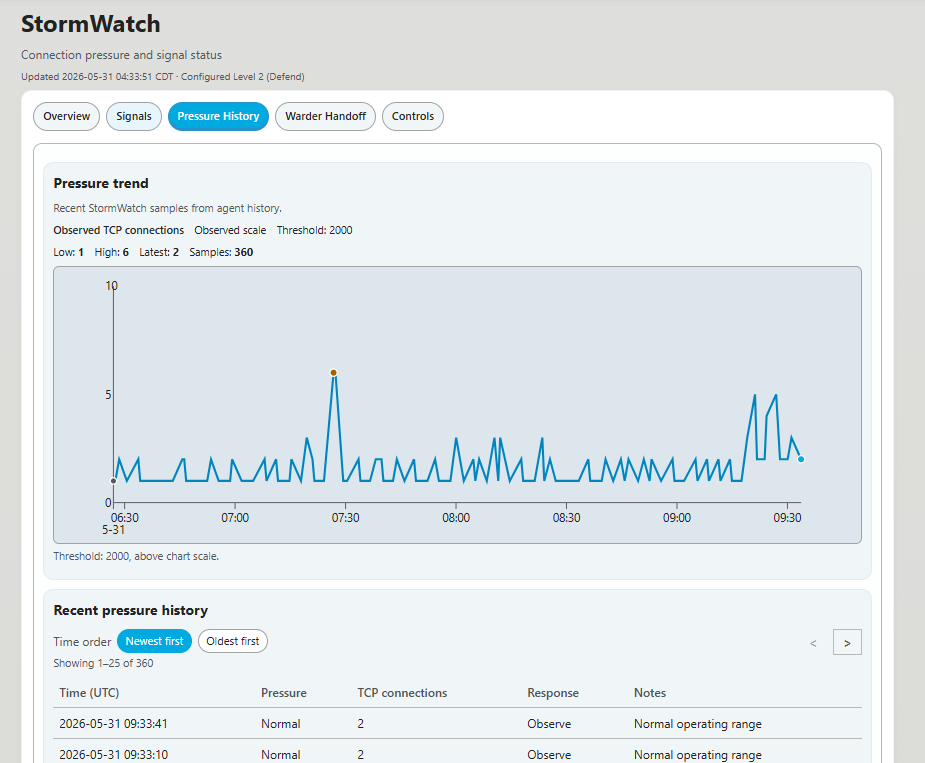Click the StormWatch title heading
This screenshot has width=925, height=763.
(91, 24)
